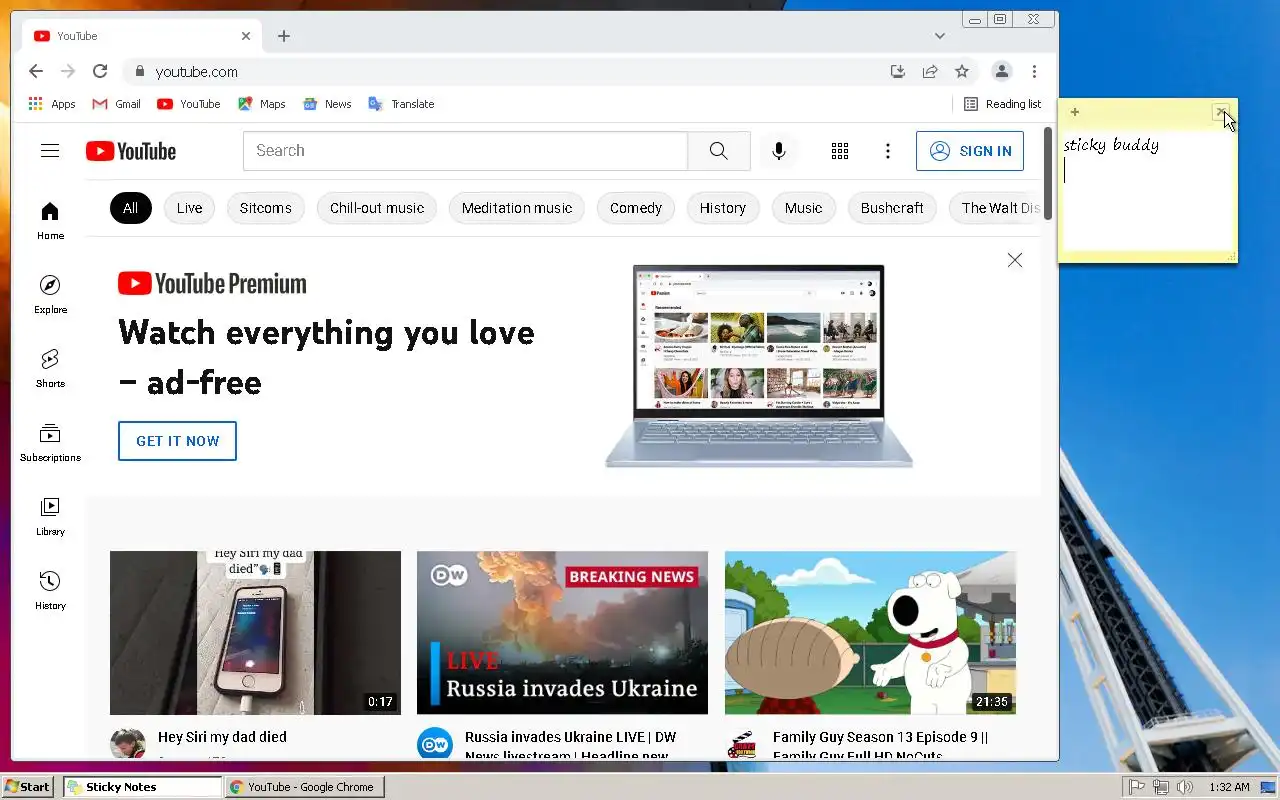This screenshot has width=1280, height=800.
Task: Open the YouTube bookmark in bookmarks bar
Action: tap(188, 104)
